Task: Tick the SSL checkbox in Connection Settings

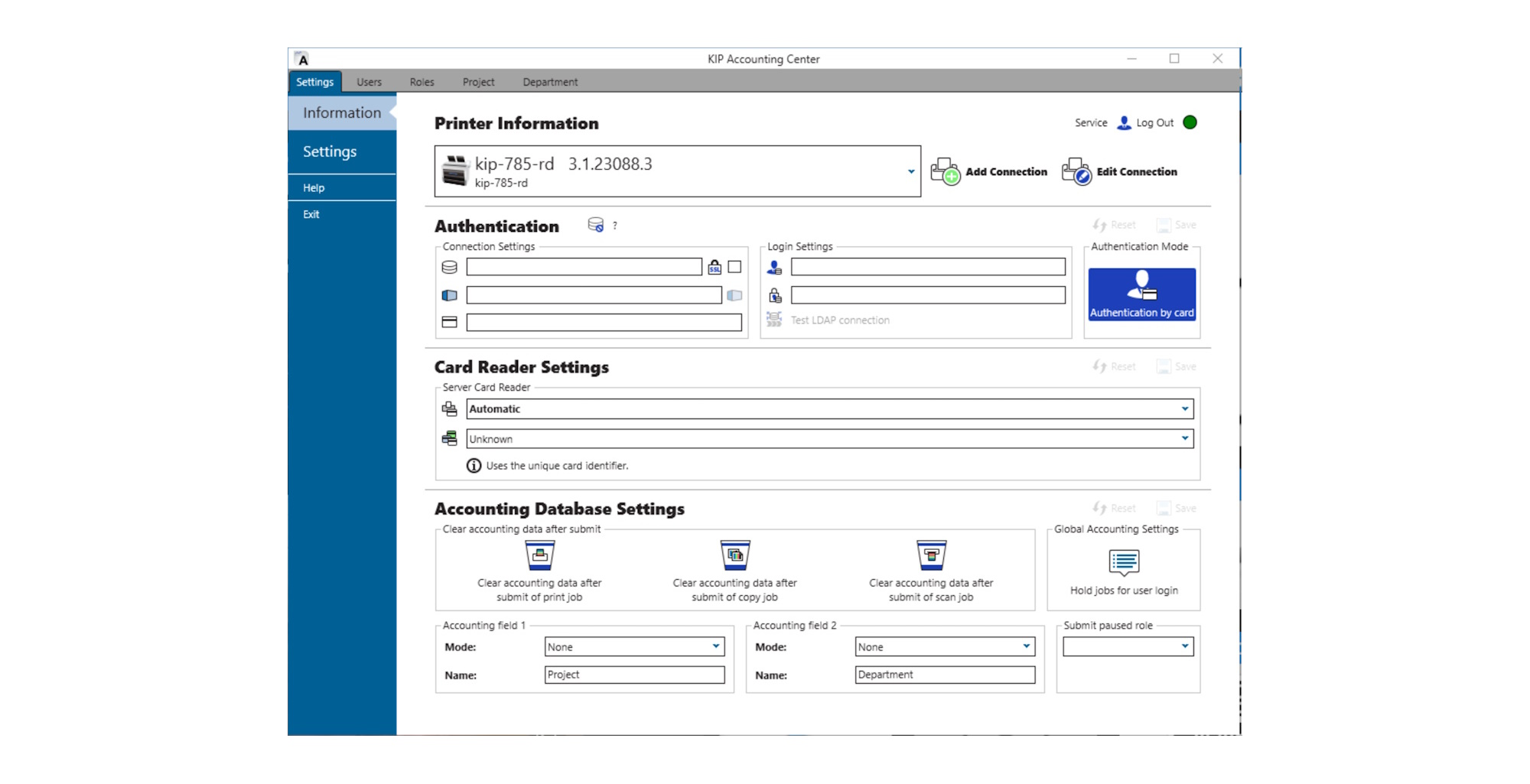Action: [734, 267]
